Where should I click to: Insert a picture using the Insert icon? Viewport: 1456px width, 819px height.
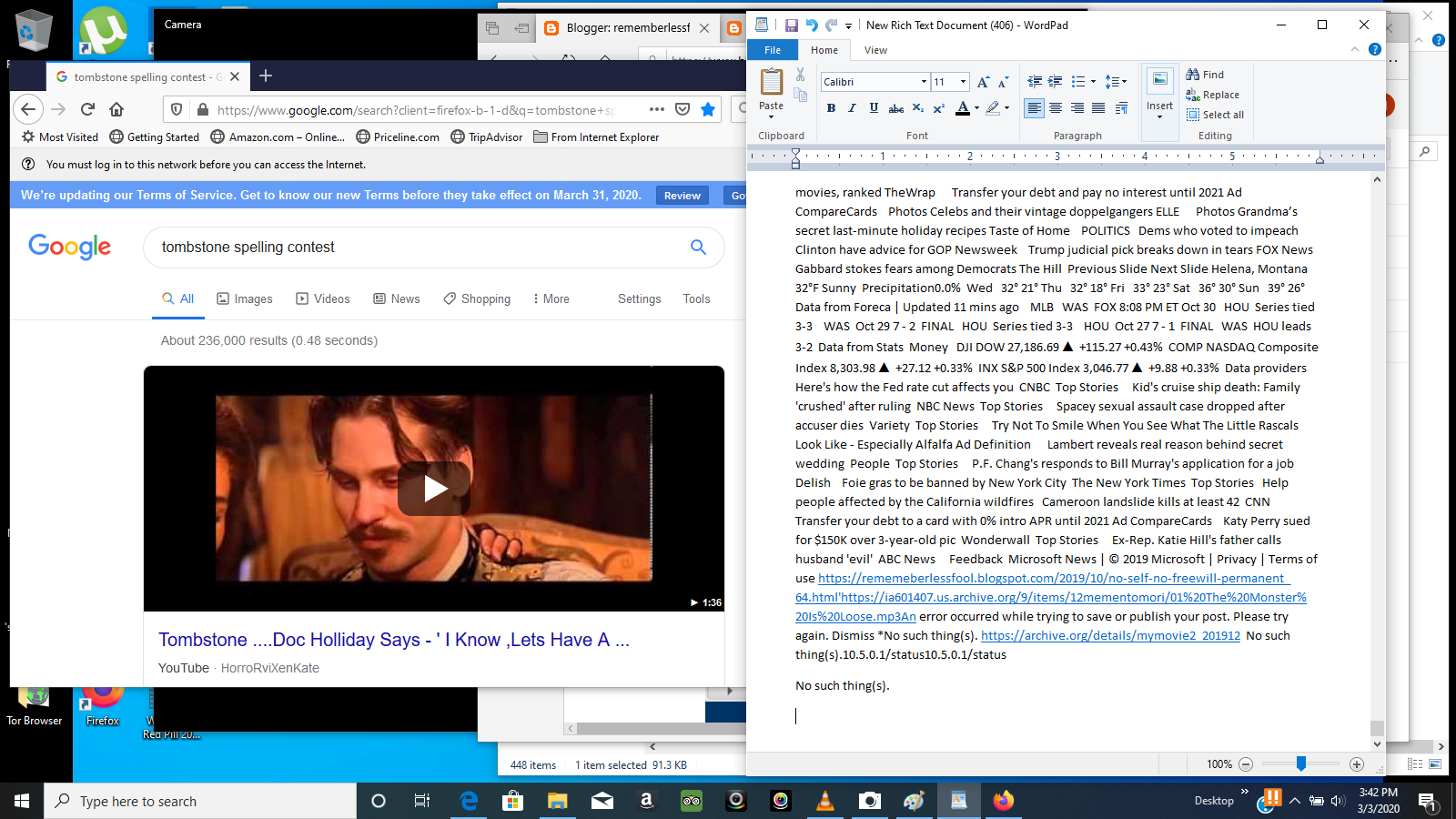click(x=1159, y=80)
